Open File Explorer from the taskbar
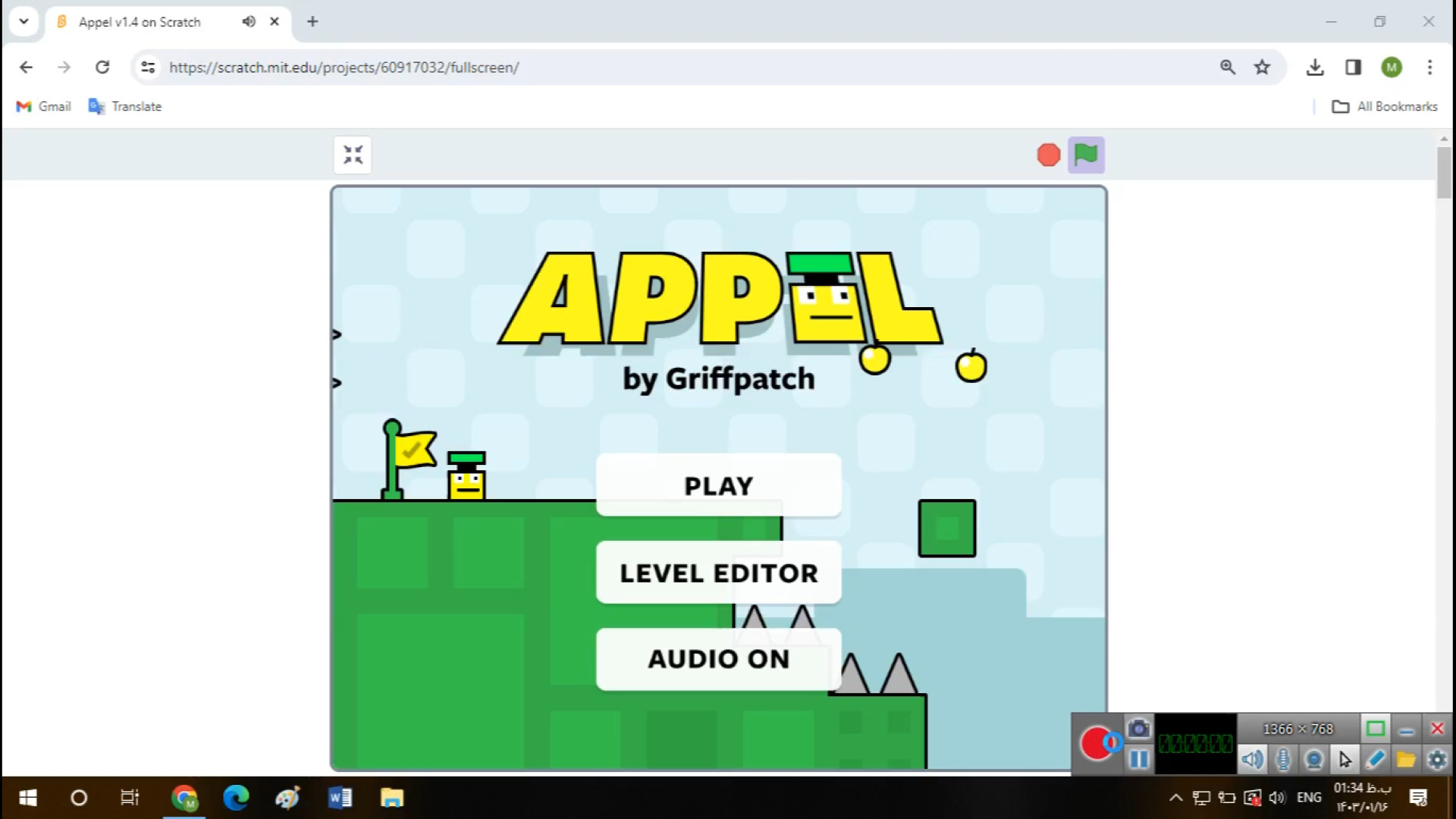Screen dimensions: 1456x819 tap(392, 798)
